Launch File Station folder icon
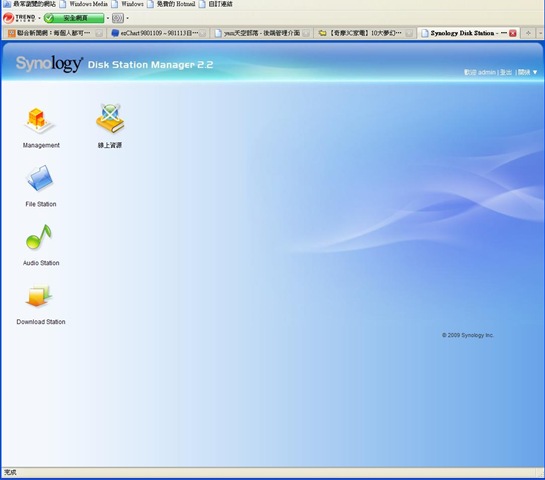Screen dimensions: 545x480 [x=39, y=178]
